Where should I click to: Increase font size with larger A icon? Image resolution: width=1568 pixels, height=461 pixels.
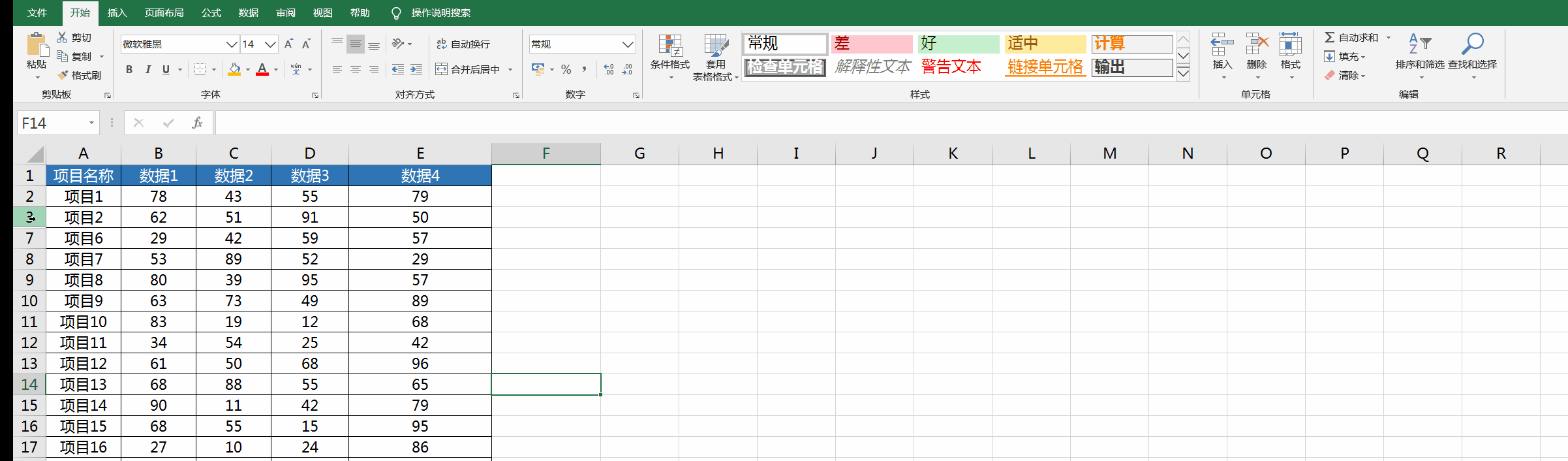288,44
